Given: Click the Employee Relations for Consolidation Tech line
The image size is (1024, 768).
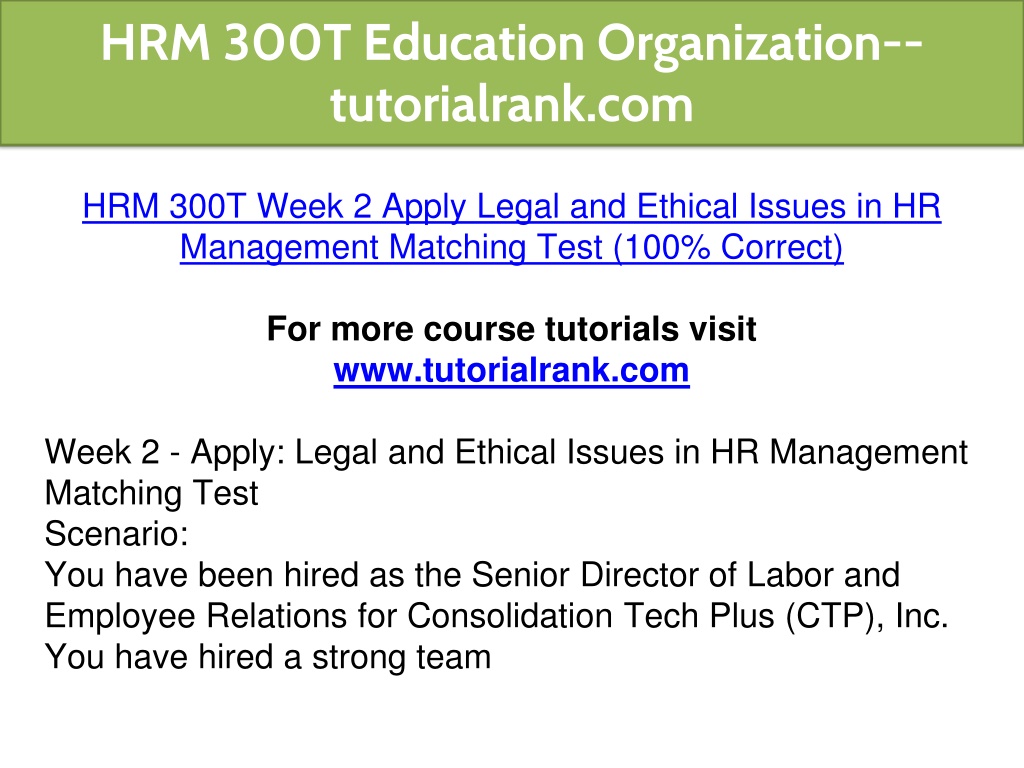Looking at the screenshot, I should (496, 616).
